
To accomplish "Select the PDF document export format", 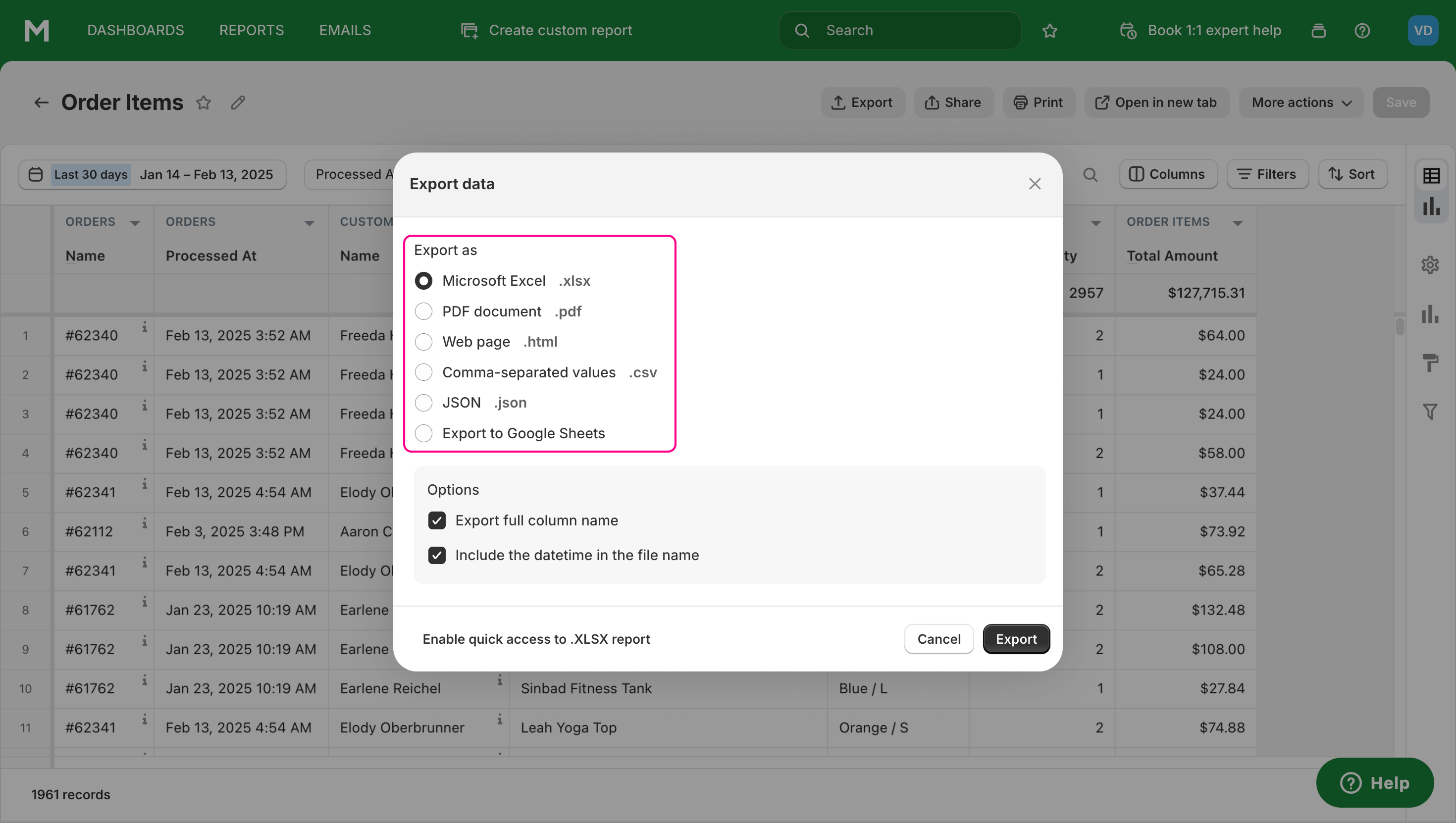I will 424,311.
